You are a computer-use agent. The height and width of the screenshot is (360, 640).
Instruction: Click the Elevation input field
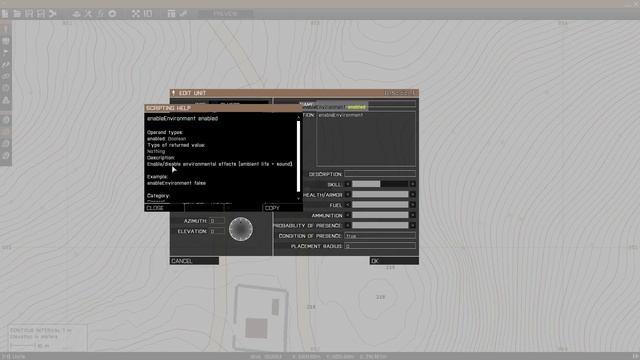[217, 231]
